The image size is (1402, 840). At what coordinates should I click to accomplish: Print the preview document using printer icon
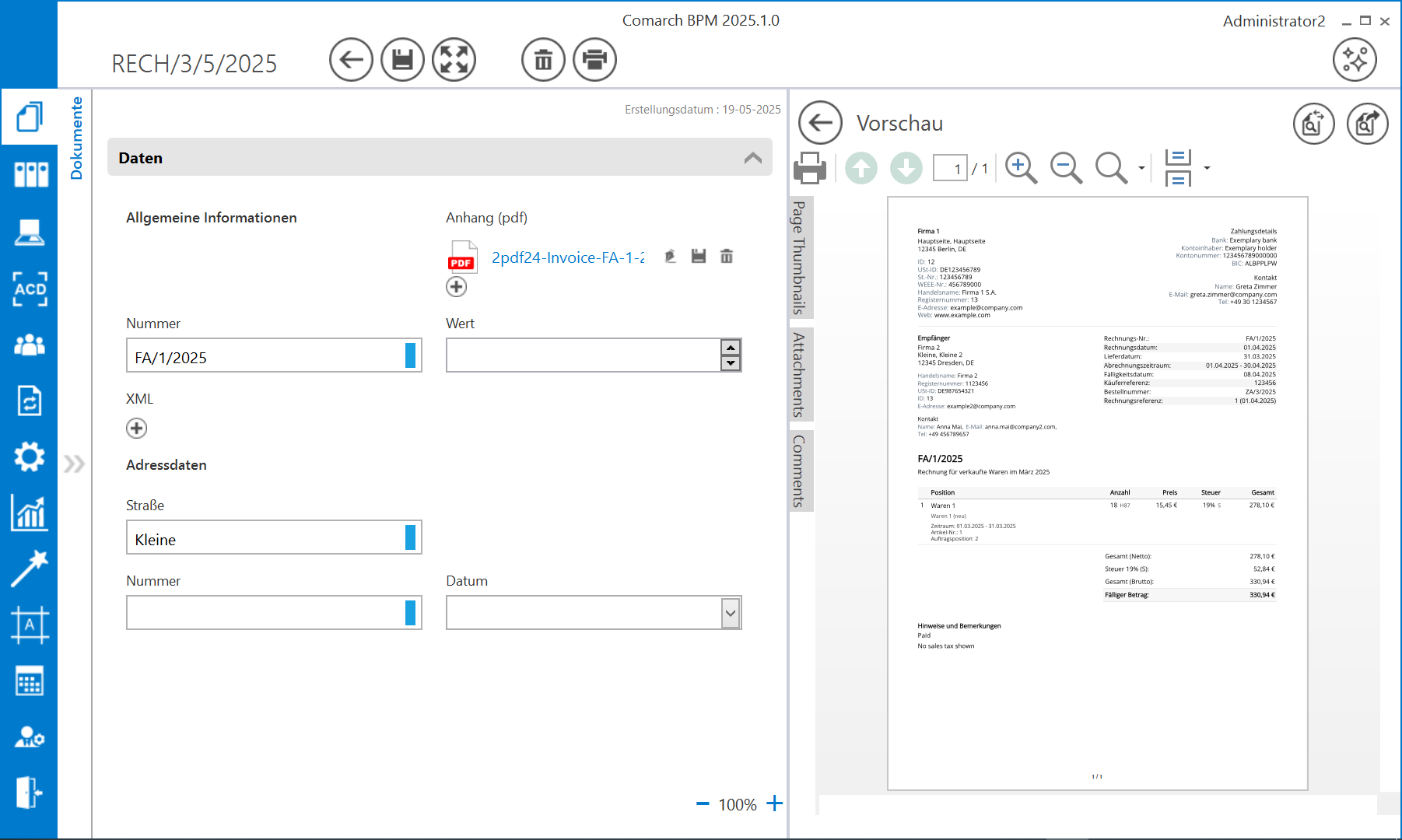[809, 168]
